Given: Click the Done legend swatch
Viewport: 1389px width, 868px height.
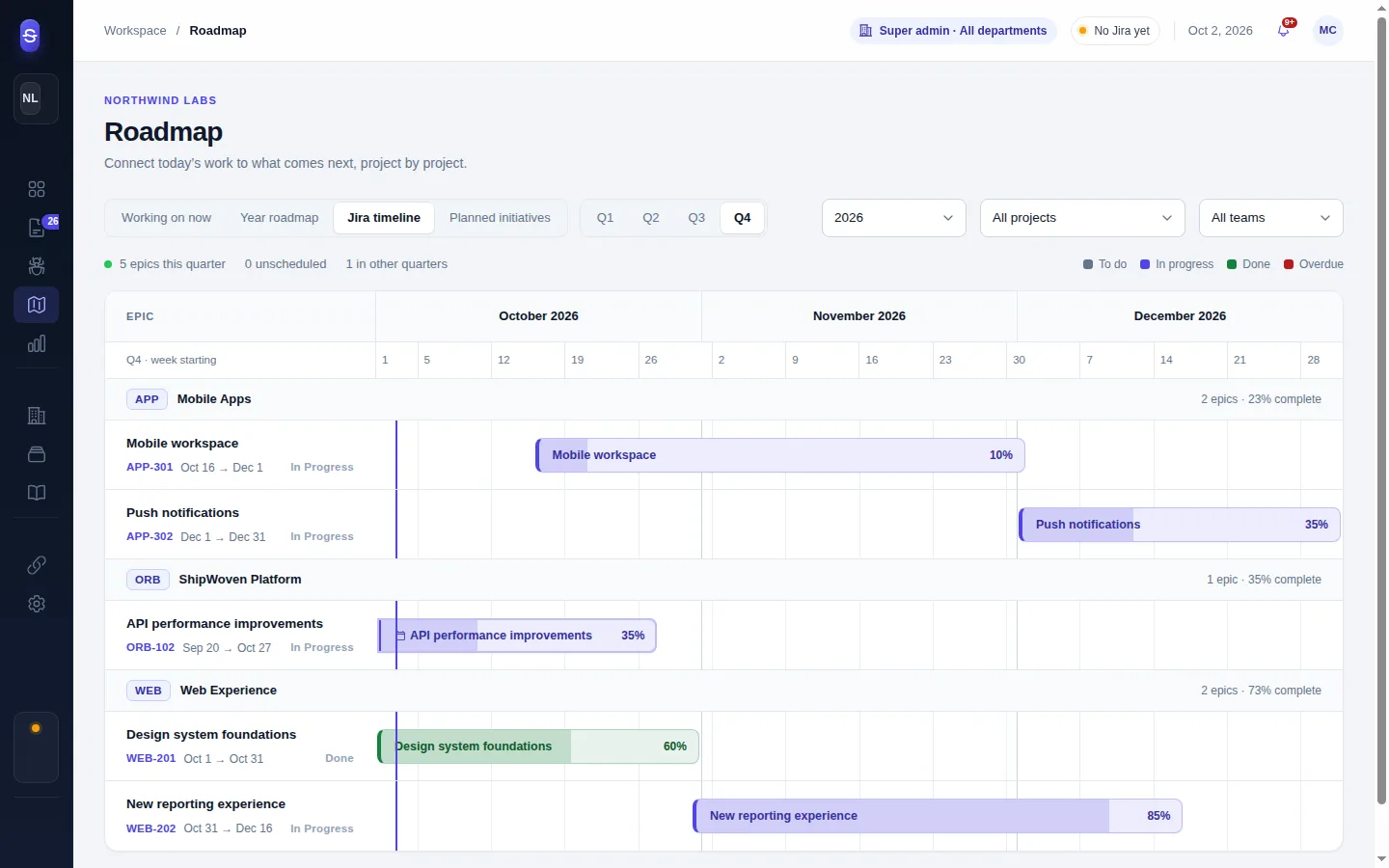Looking at the screenshot, I should [x=1232, y=264].
